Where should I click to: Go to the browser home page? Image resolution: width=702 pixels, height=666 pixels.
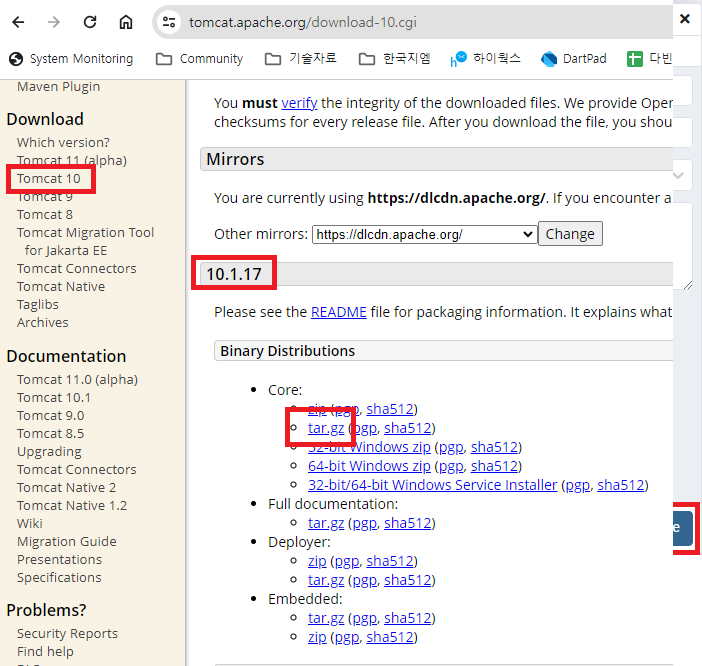(x=126, y=22)
